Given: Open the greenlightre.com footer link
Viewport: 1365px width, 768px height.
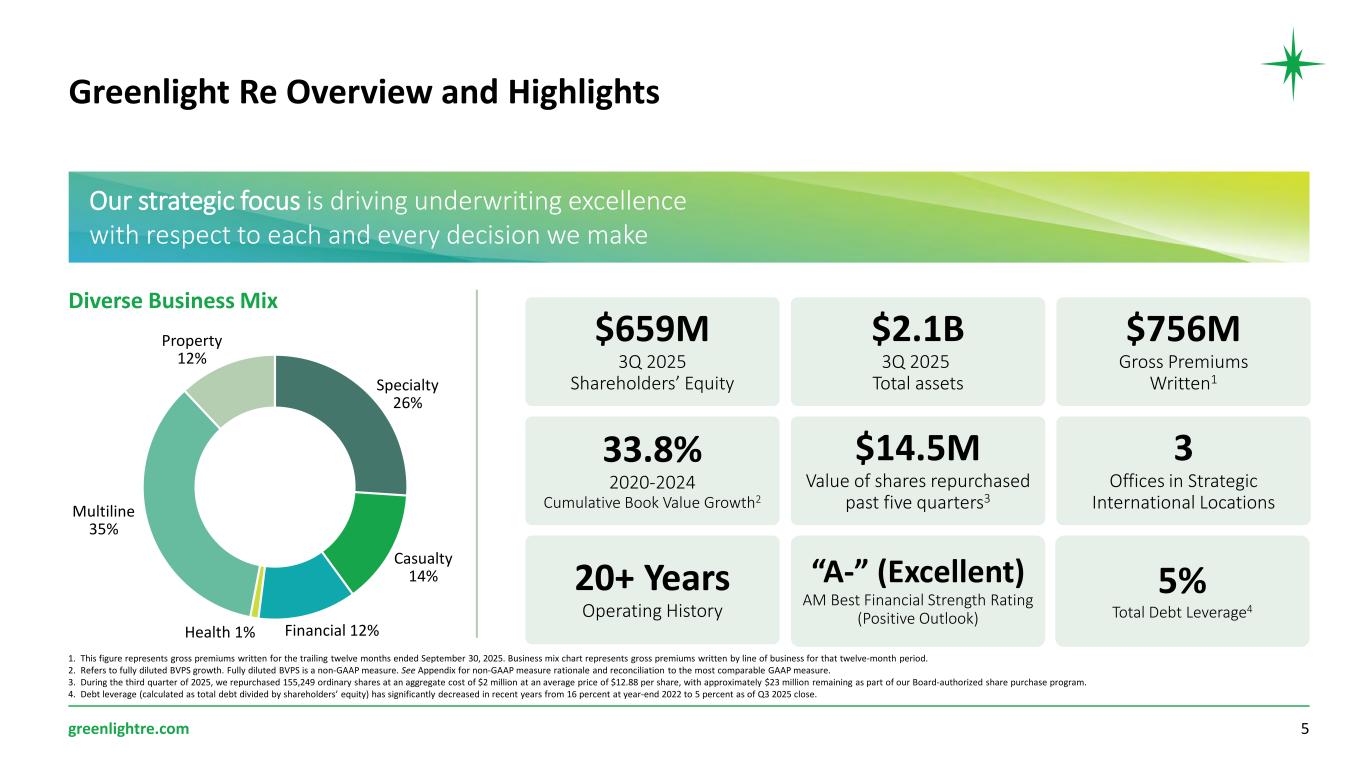Looking at the screenshot, I should [128, 728].
